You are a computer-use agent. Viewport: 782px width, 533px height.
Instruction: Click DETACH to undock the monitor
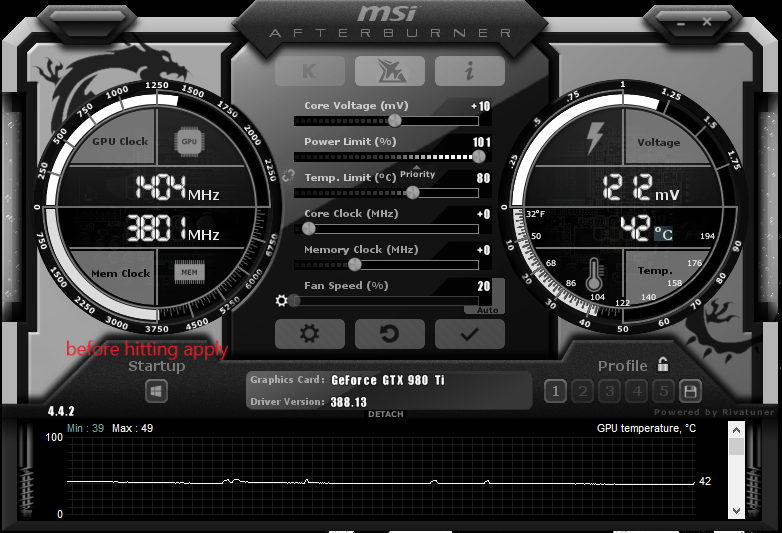click(x=386, y=414)
